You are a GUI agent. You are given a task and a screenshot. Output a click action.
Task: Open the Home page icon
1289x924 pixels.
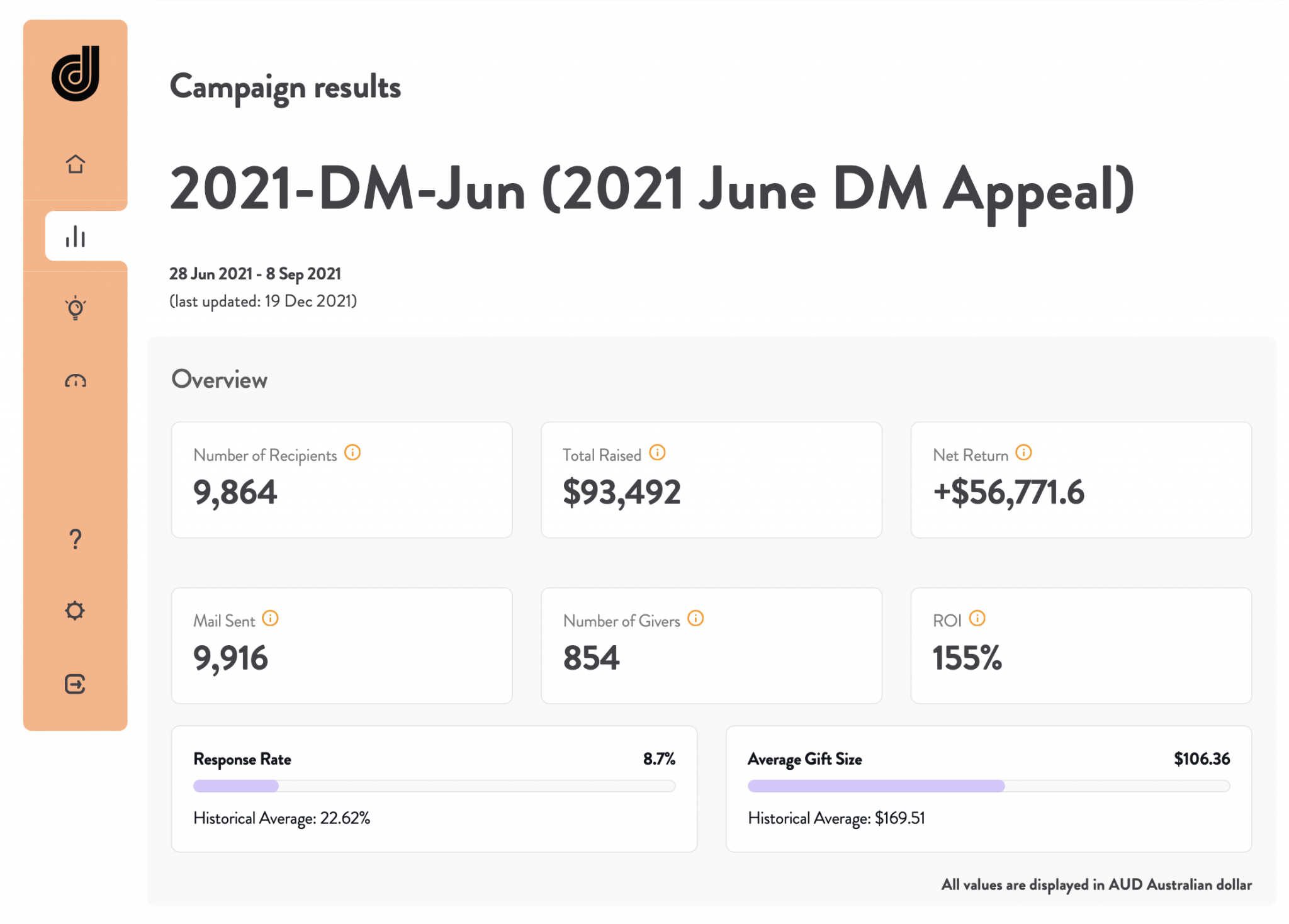[x=76, y=164]
